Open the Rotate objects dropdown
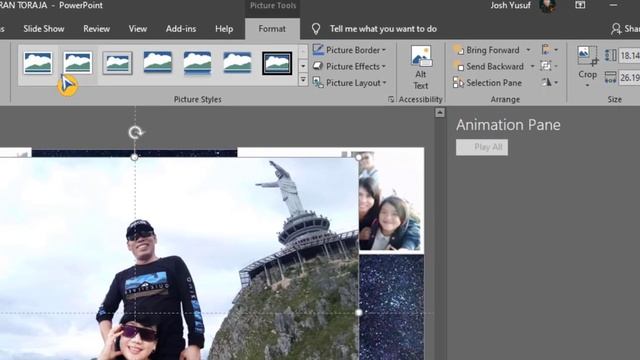 pos(549,82)
